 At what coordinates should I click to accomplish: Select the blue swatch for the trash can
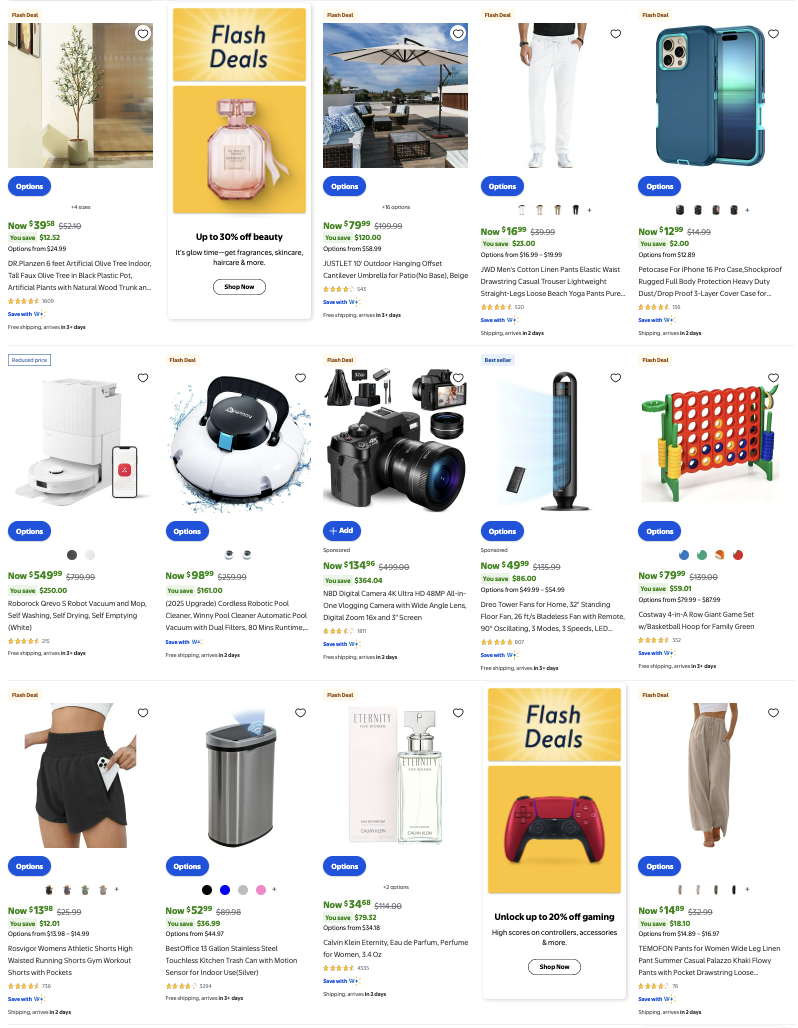tap(225, 890)
